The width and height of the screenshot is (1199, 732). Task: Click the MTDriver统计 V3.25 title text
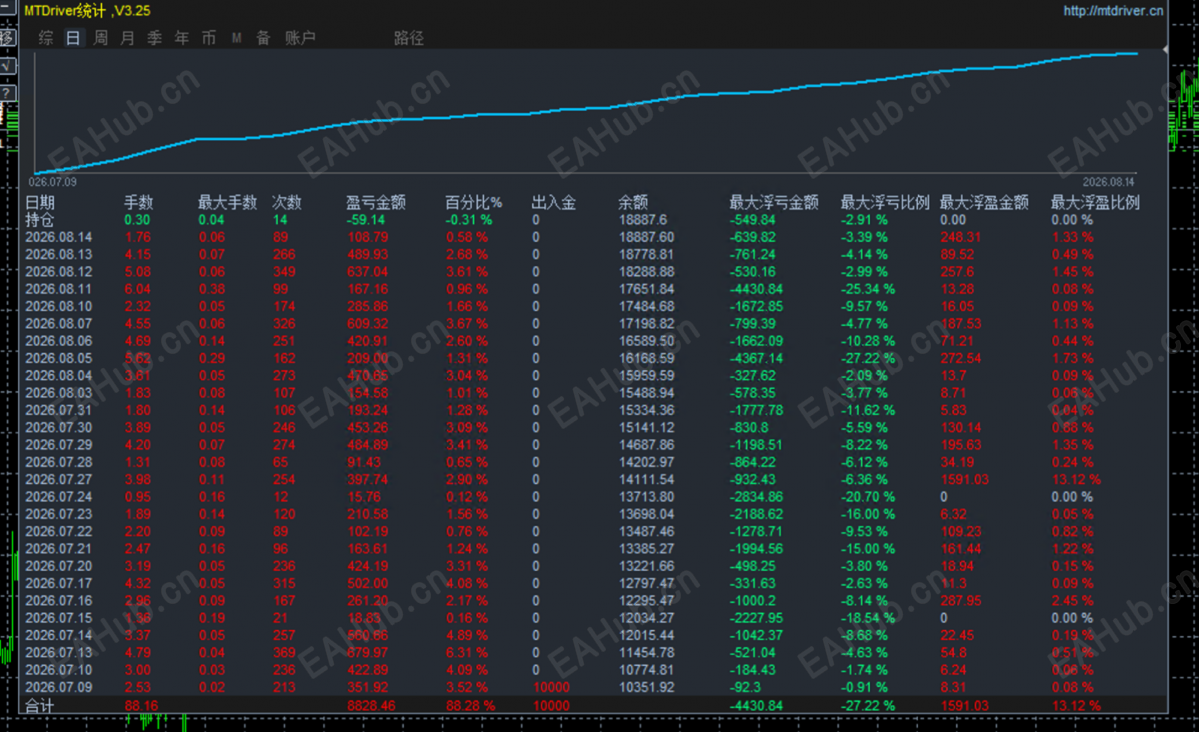click(87, 11)
